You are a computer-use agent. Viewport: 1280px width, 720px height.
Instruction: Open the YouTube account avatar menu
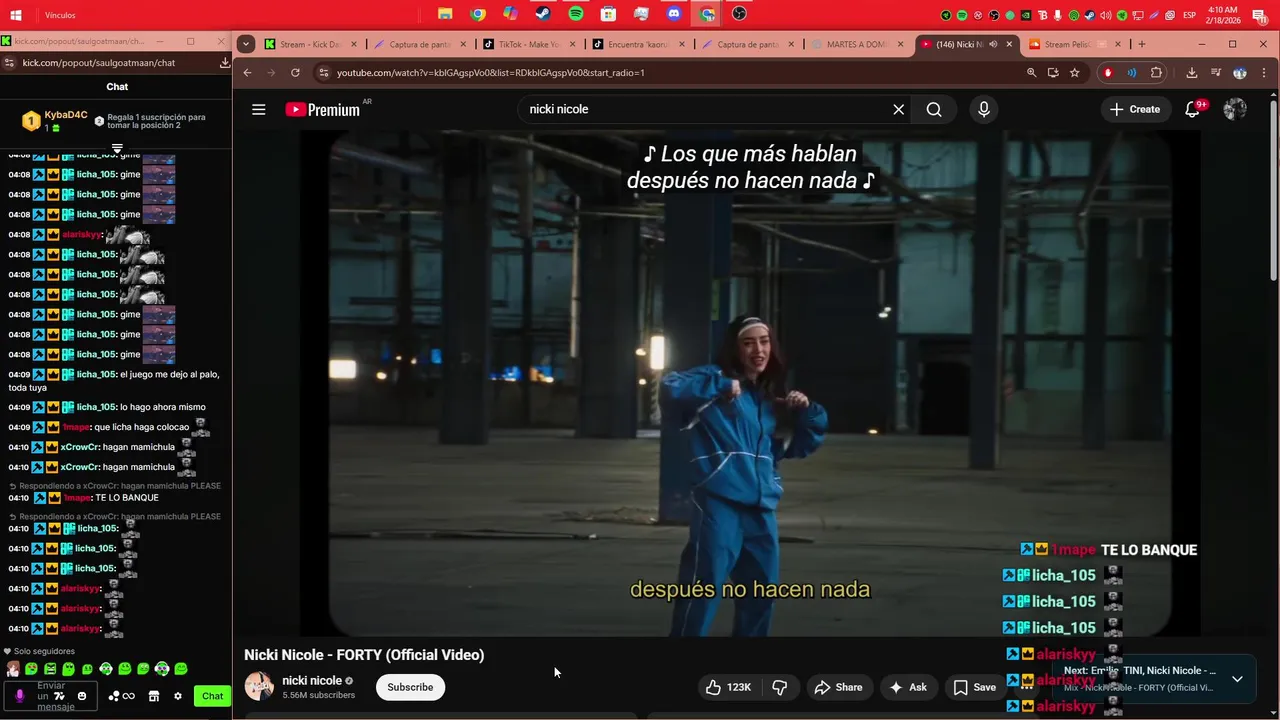click(1235, 110)
